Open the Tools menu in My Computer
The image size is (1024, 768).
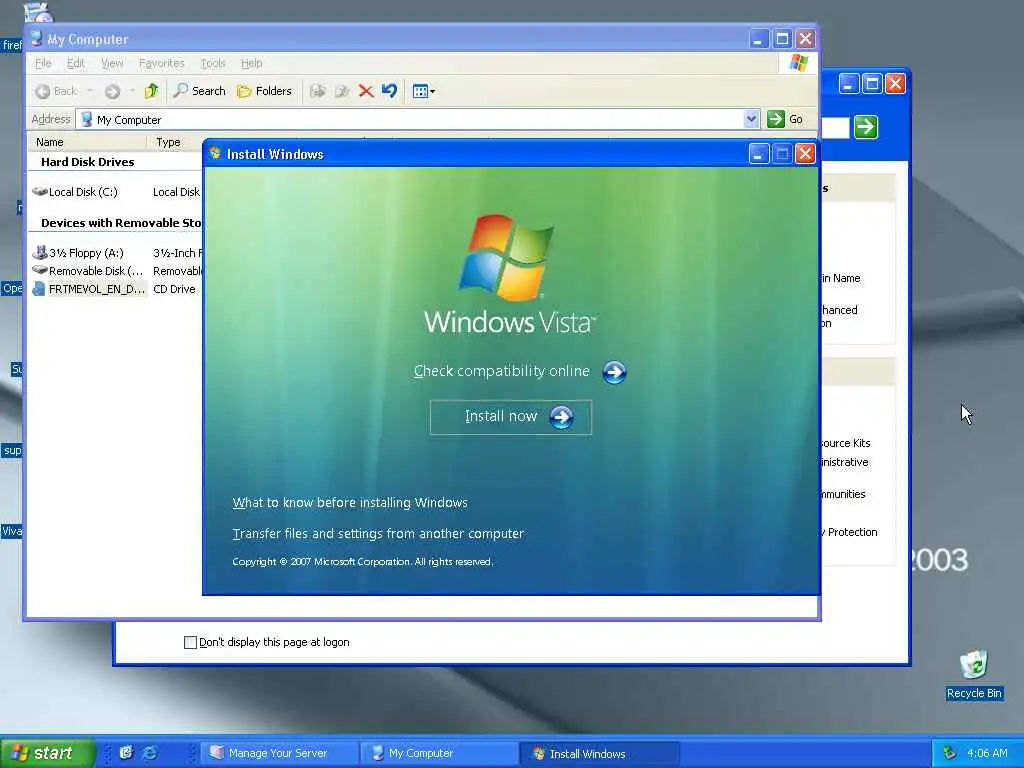coord(213,63)
